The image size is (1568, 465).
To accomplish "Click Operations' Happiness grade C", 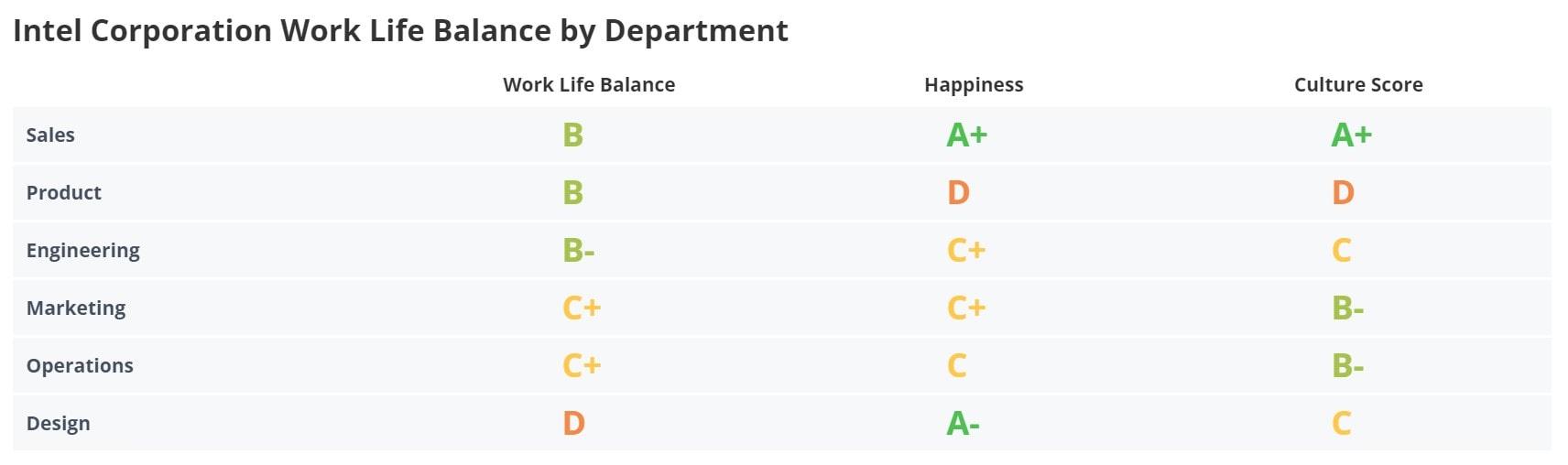I will [x=956, y=366].
